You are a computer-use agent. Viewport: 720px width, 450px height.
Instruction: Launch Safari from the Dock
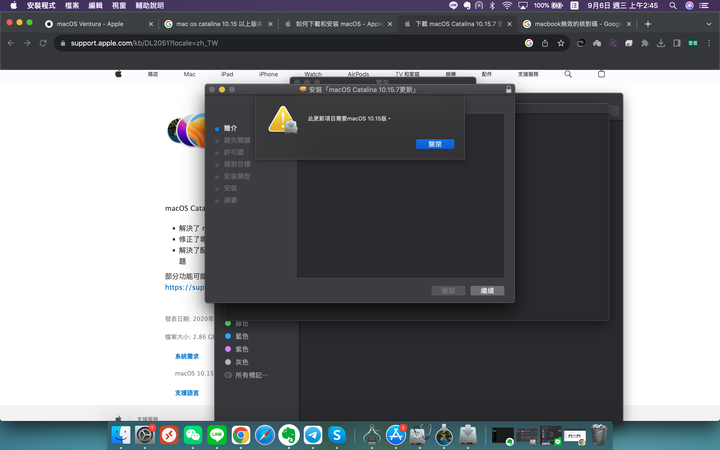point(265,434)
